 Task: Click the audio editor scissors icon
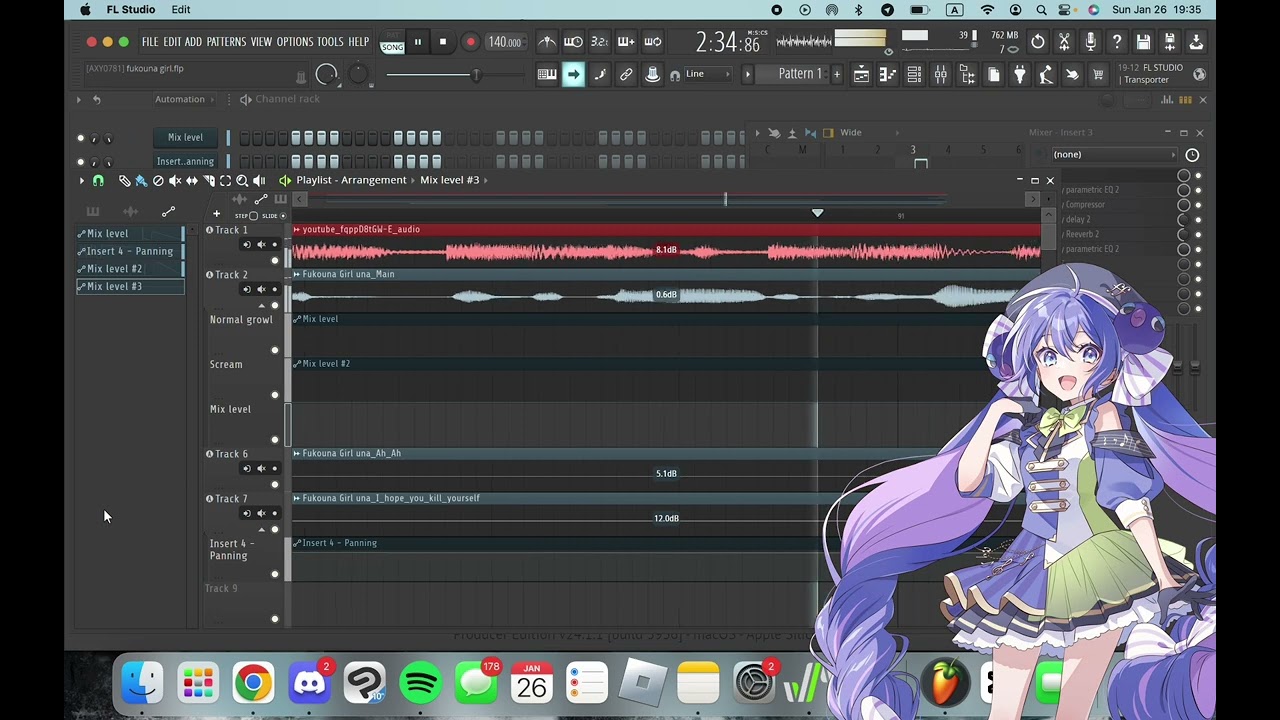pos(1064,42)
